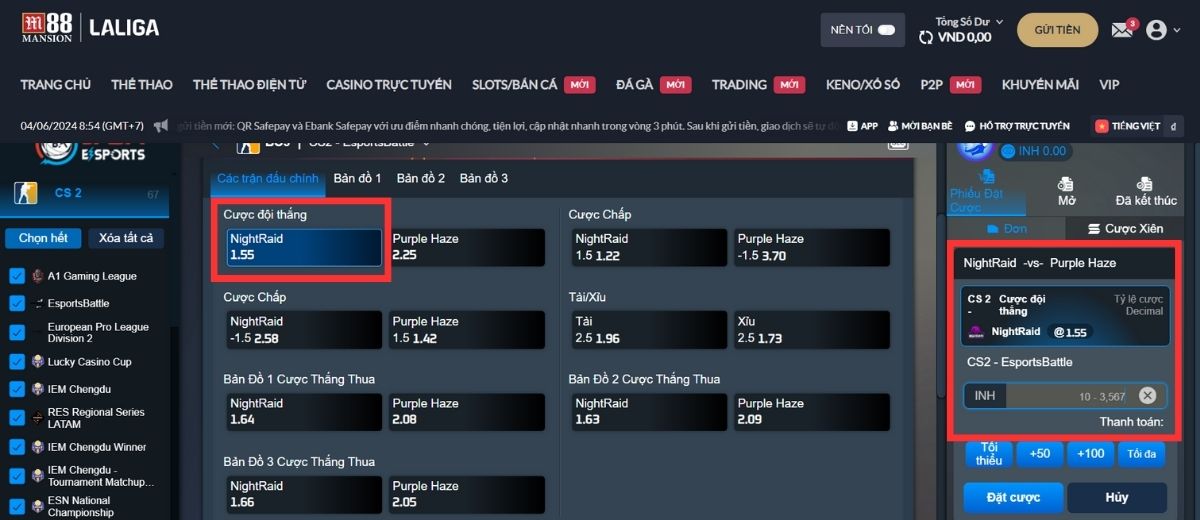This screenshot has width=1200, height=520.
Task: Open the KENO/XỔ SỐ menu
Action: pyautogui.click(x=863, y=85)
